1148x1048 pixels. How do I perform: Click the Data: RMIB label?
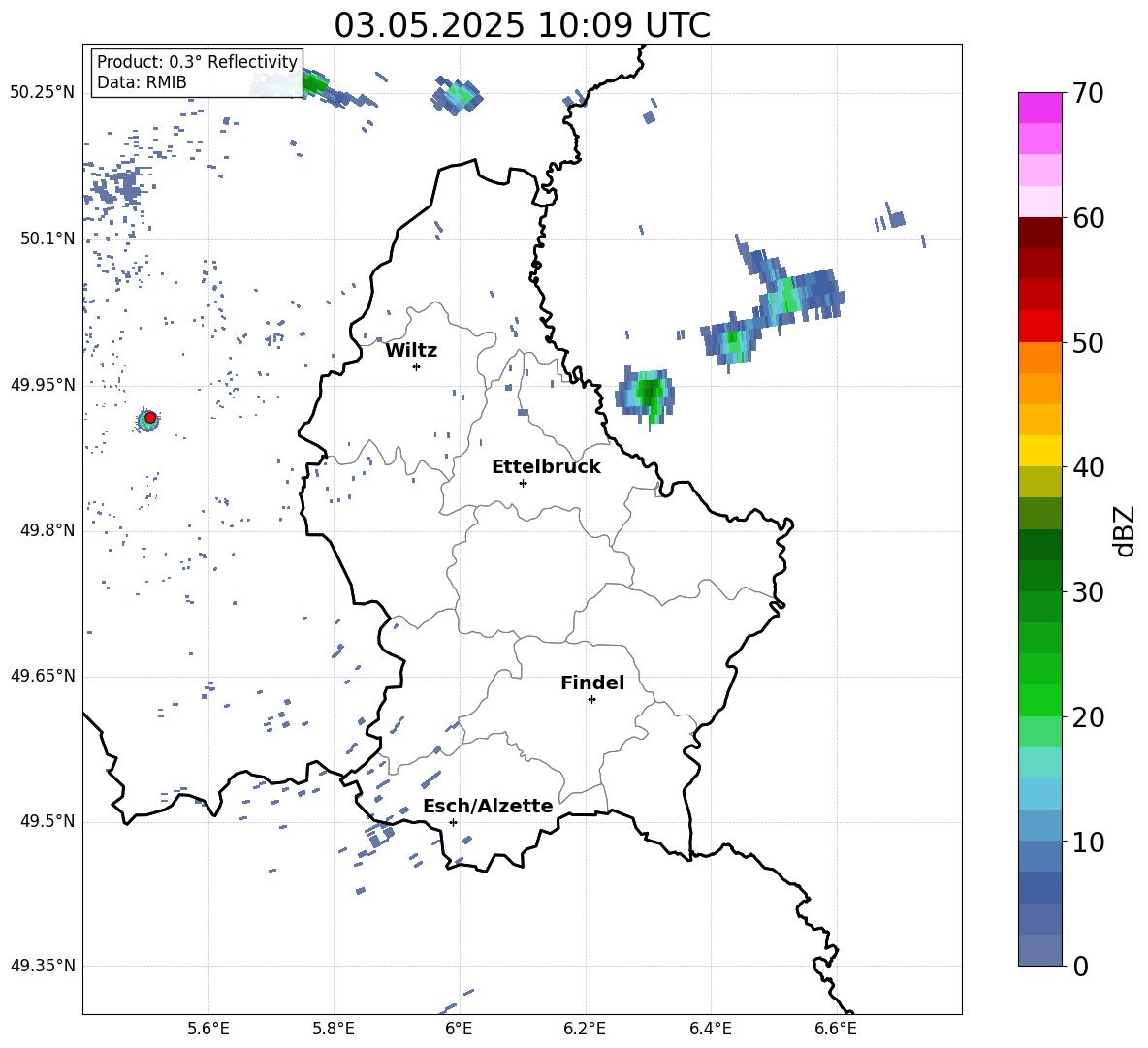click(x=142, y=82)
